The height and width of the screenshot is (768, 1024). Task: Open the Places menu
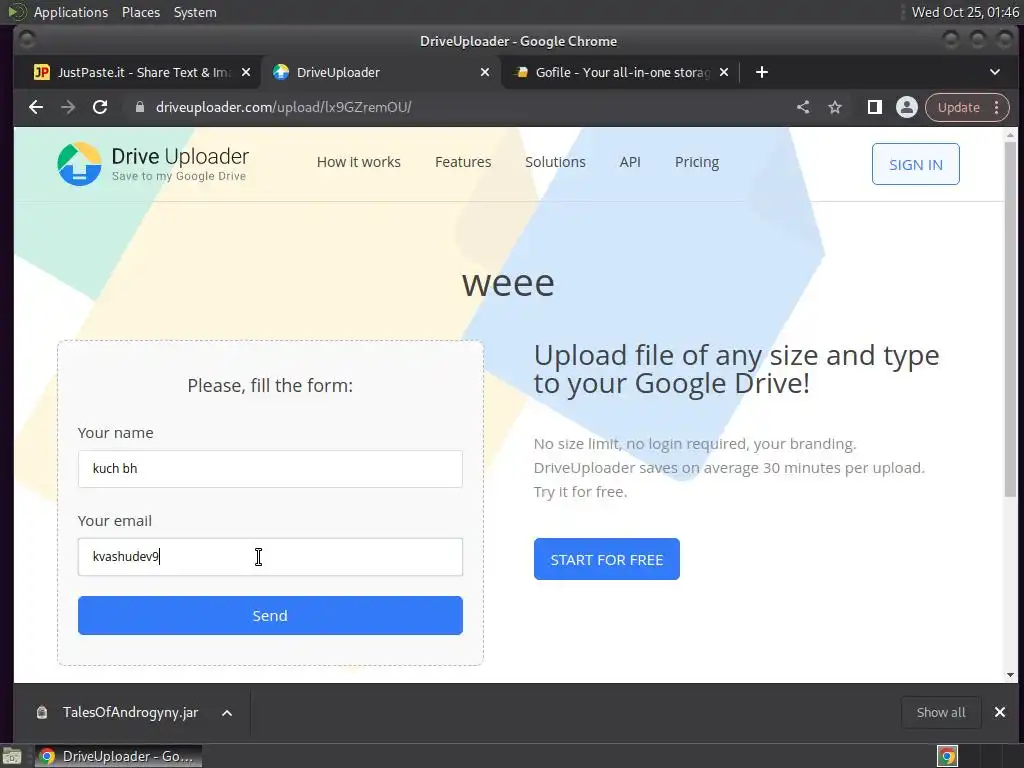coord(140,12)
